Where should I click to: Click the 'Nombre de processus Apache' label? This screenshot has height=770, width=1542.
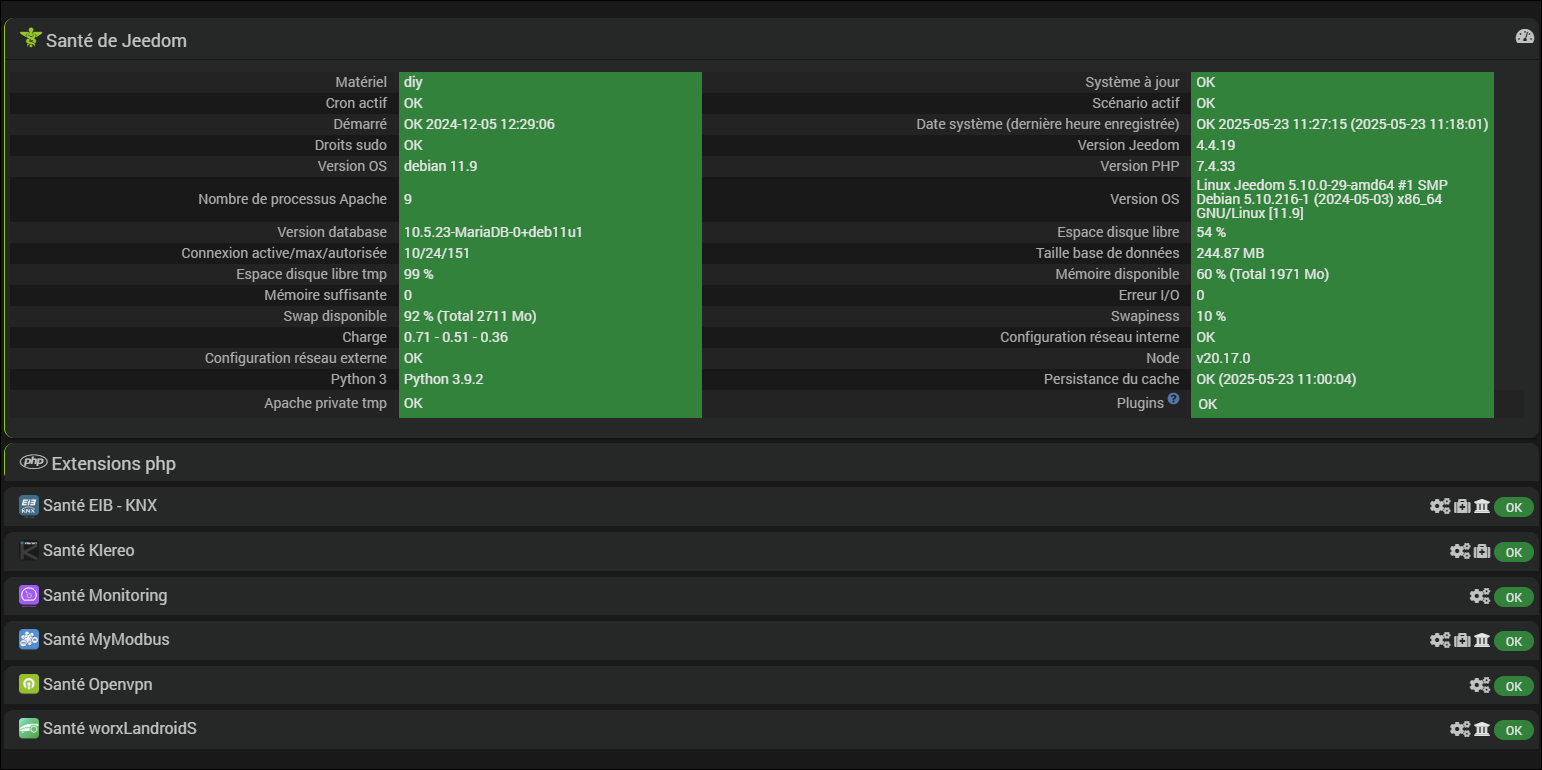pos(292,199)
